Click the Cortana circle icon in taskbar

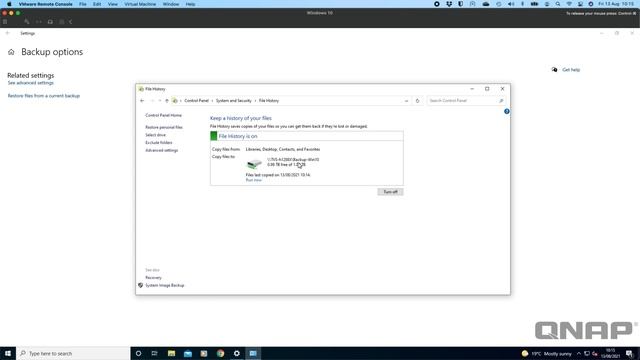click(x=138, y=353)
